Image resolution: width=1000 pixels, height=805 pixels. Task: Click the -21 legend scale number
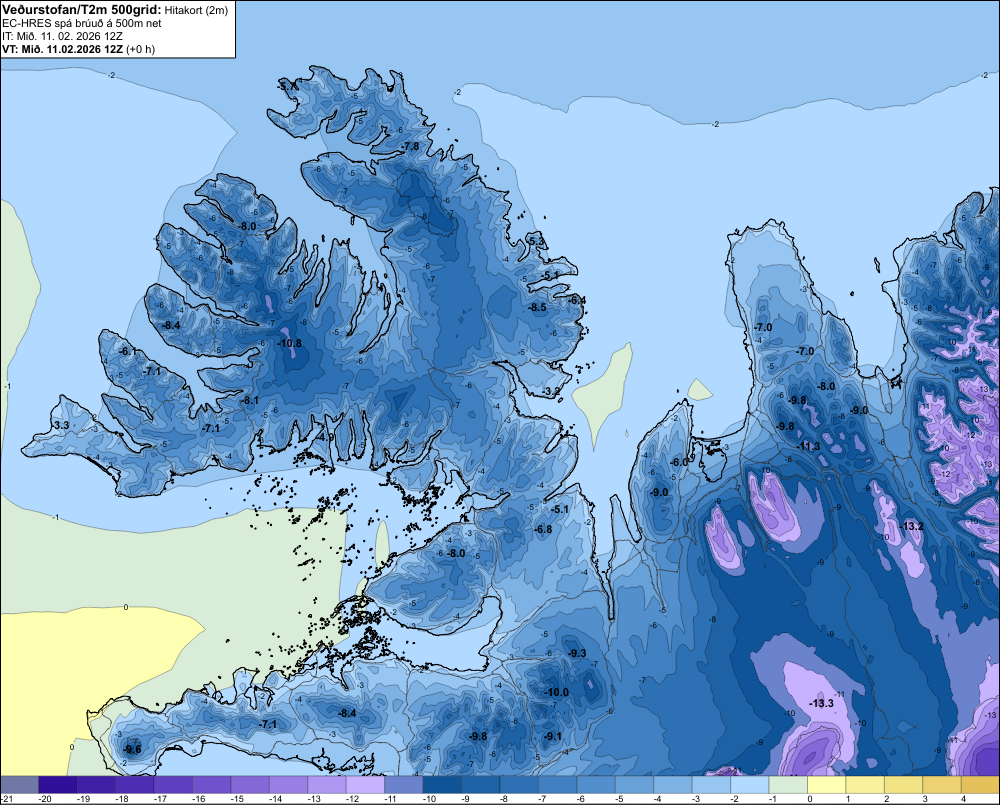click(x=7, y=799)
